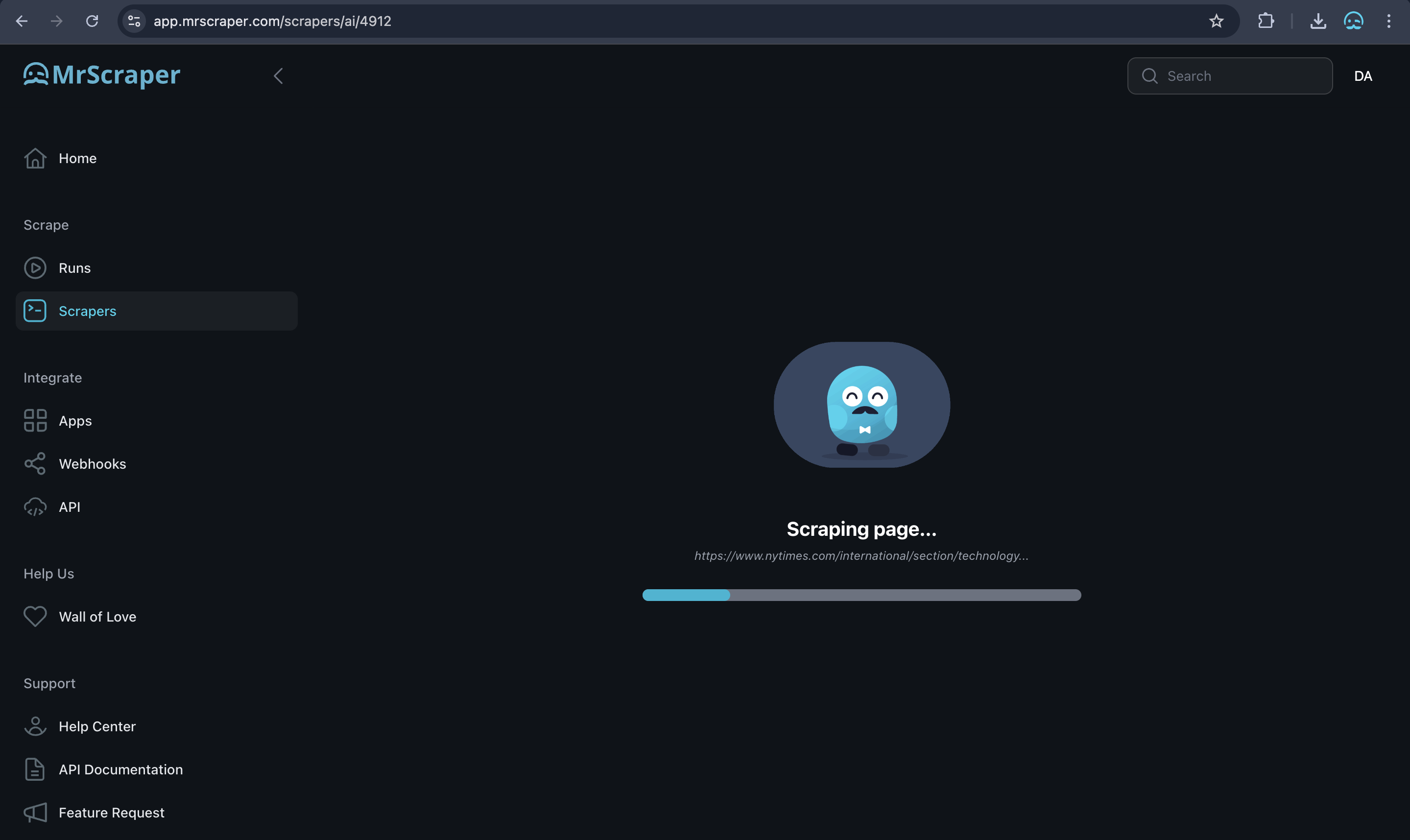This screenshot has height=840, width=1410.
Task: Open the Home menu item
Action: pos(78,158)
